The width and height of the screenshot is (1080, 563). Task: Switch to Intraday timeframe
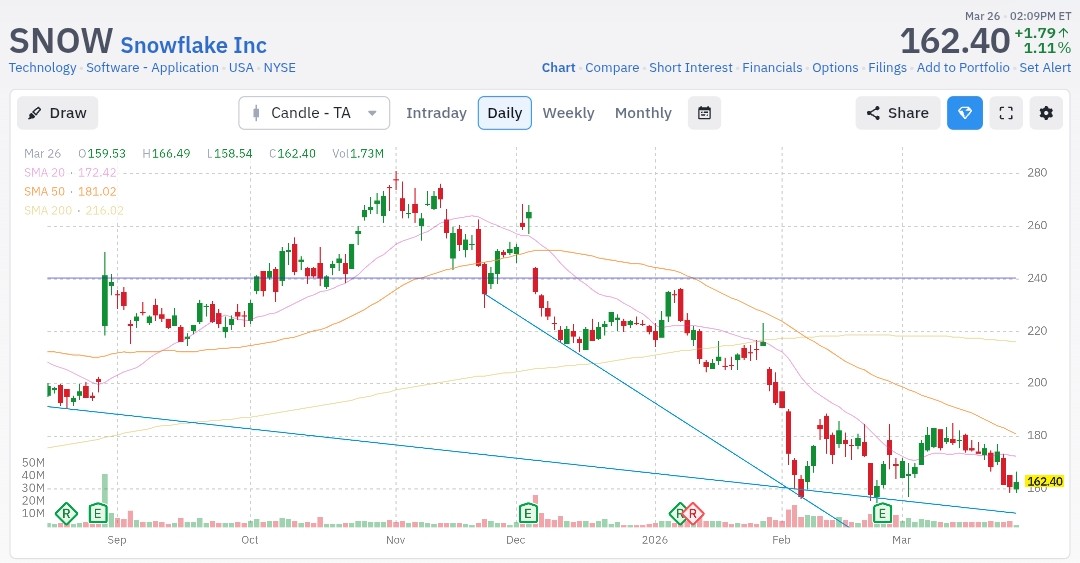tap(436, 113)
